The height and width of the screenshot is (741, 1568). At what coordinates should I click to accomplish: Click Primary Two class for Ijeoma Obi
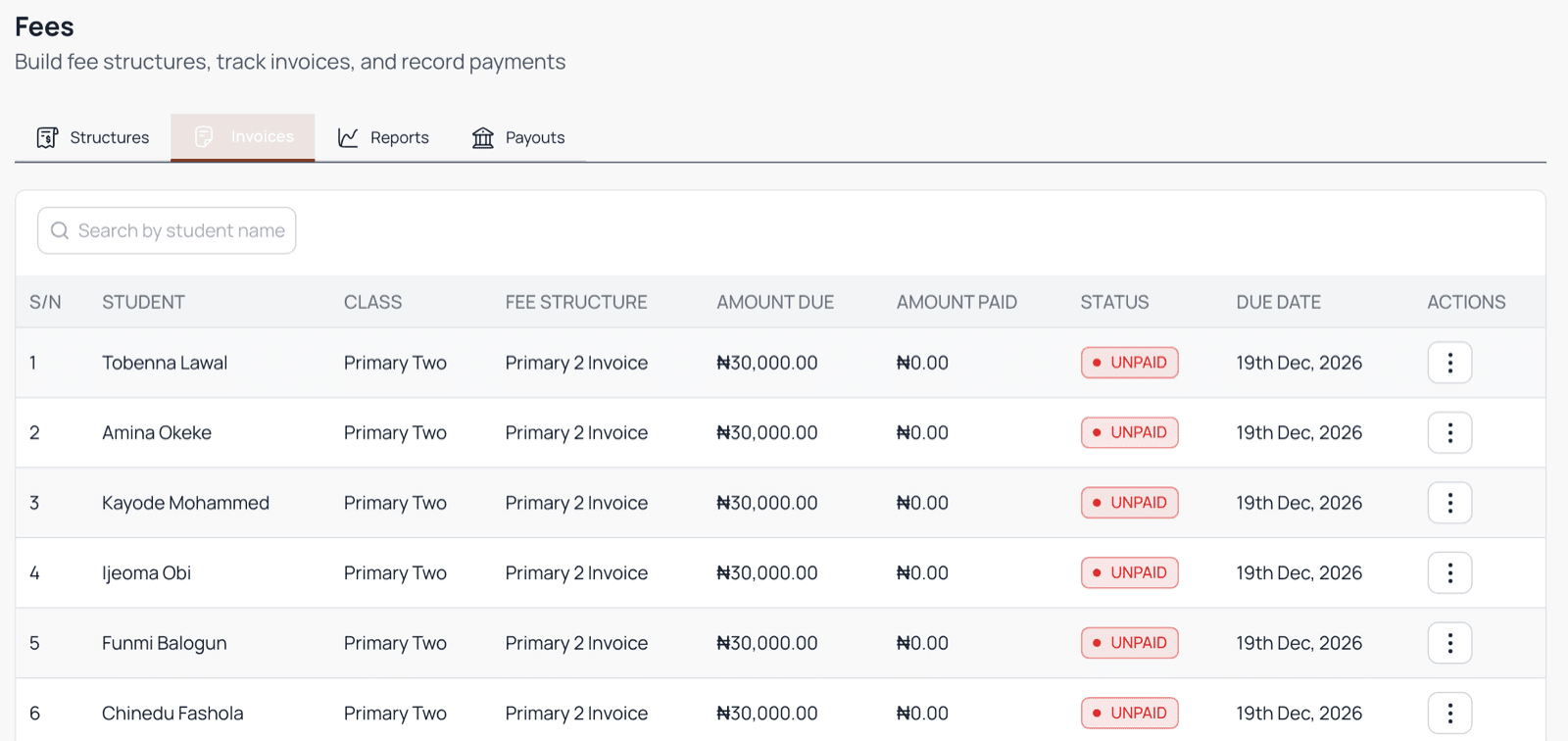pyautogui.click(x=395, y=572)
